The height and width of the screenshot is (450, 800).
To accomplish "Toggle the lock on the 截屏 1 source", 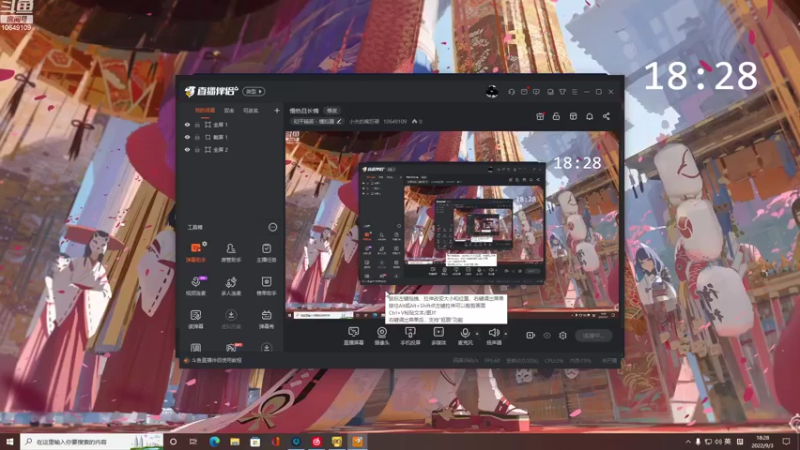I will click(197, 137).
